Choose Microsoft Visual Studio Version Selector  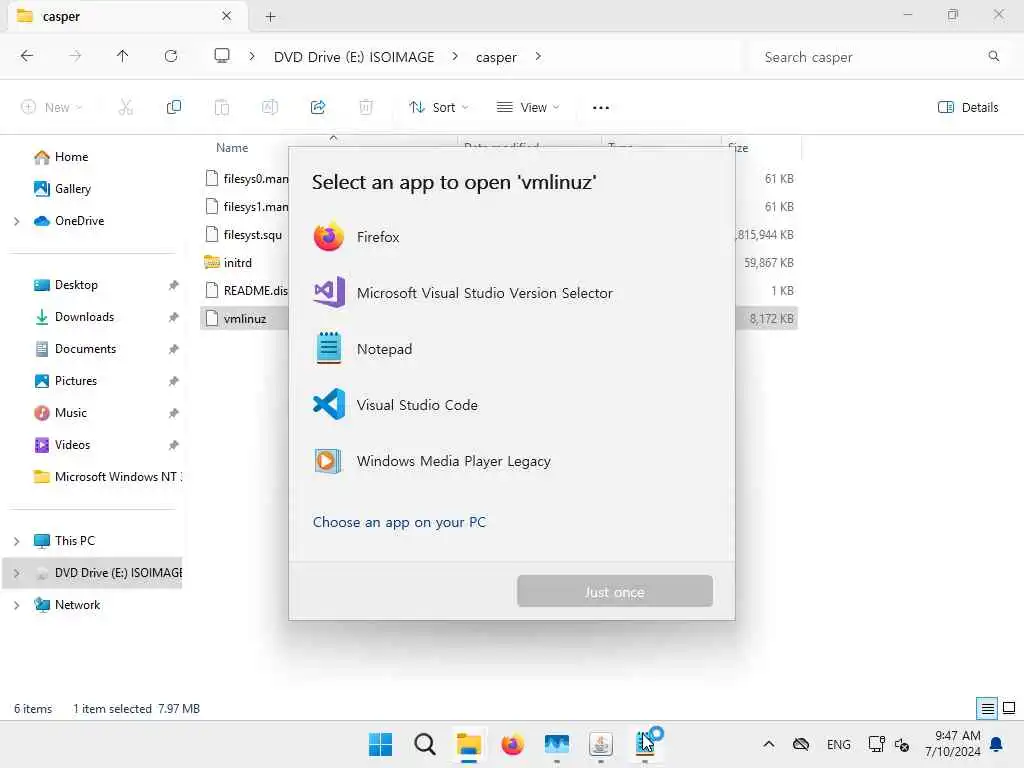[511, 293]
